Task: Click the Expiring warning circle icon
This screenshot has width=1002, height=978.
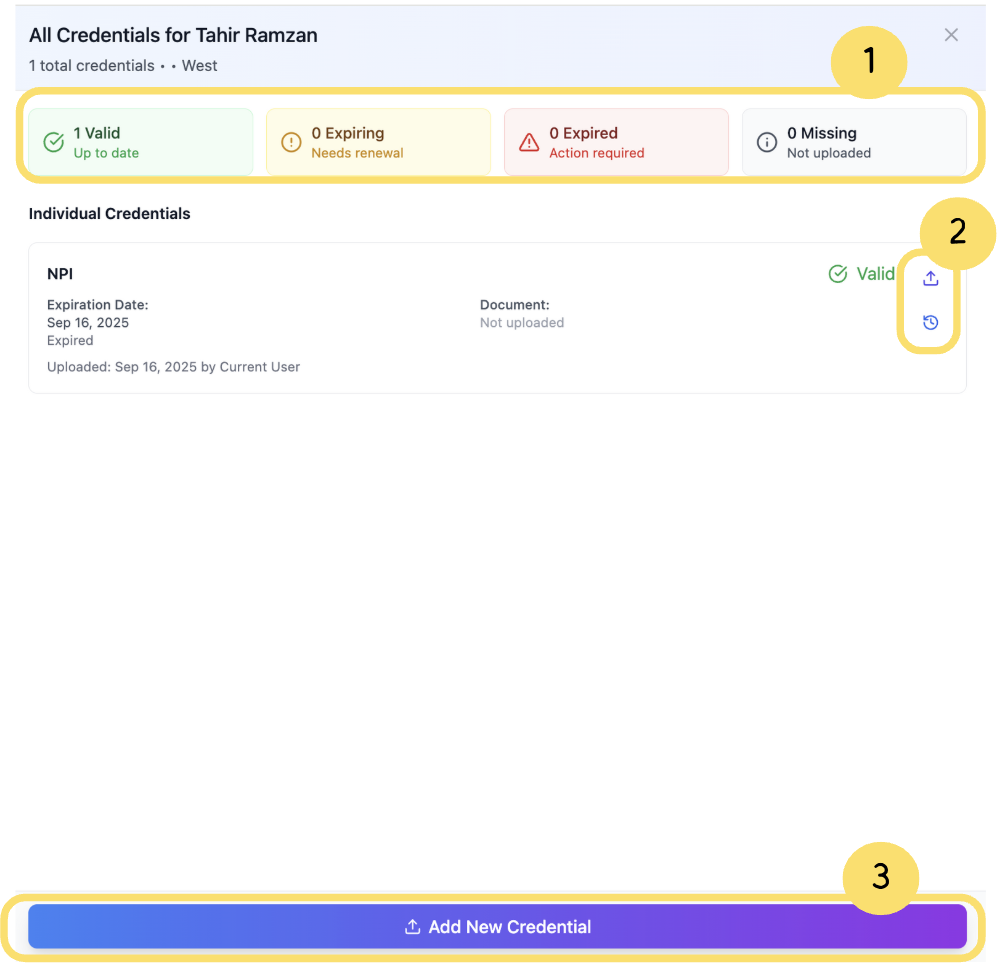Action: (291, 142)
